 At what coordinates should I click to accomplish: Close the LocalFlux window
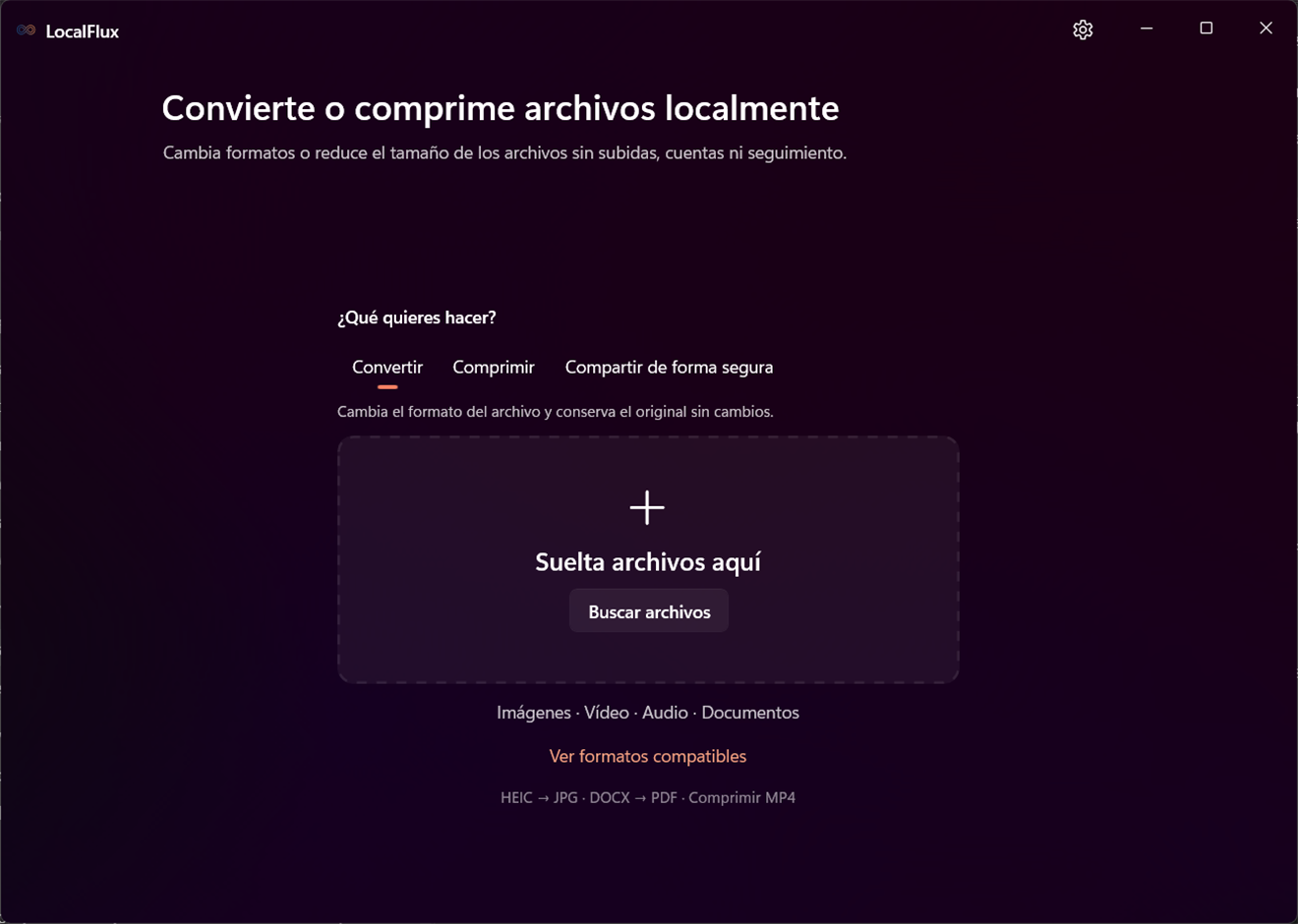coord(1267,29)
